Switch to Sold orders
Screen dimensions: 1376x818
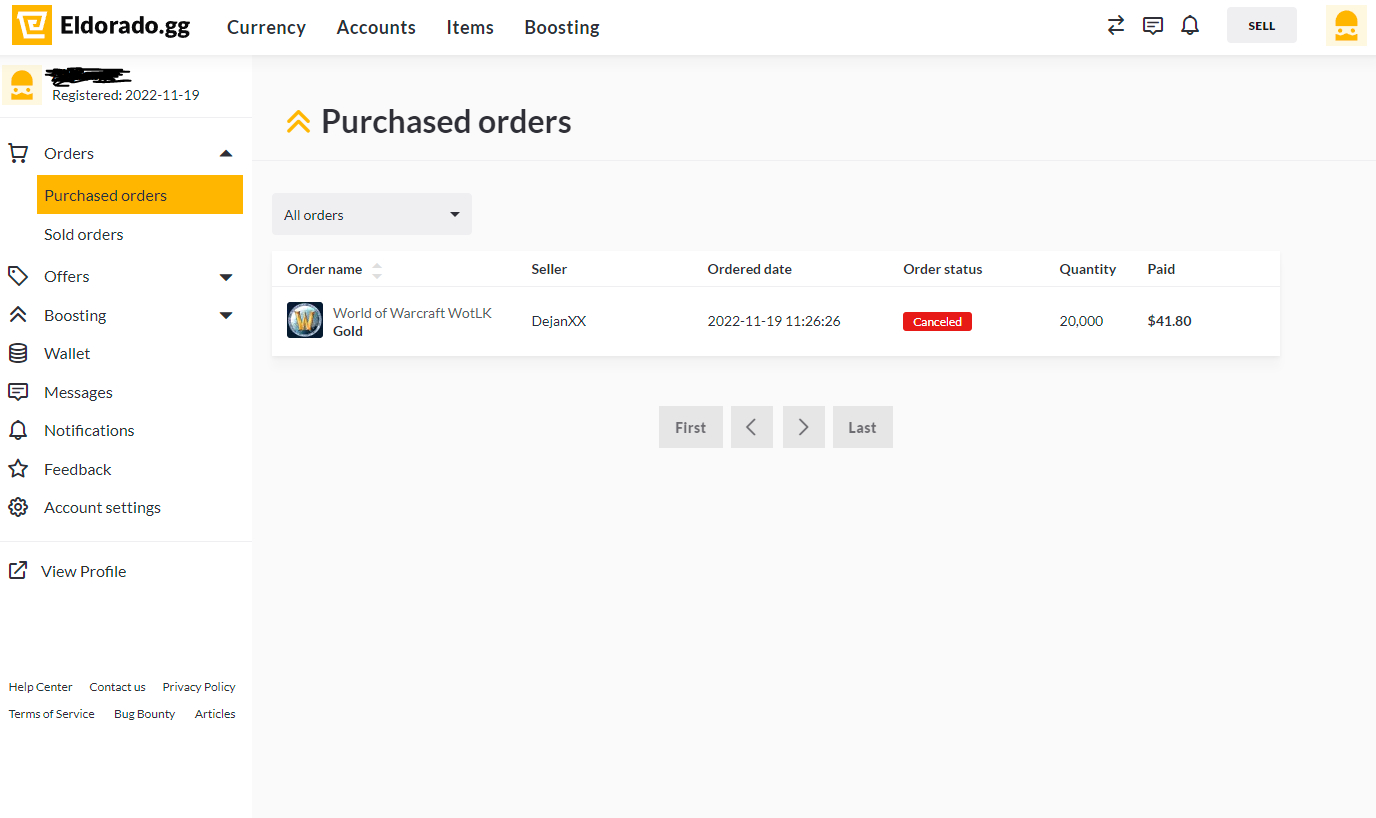point(83,234)
